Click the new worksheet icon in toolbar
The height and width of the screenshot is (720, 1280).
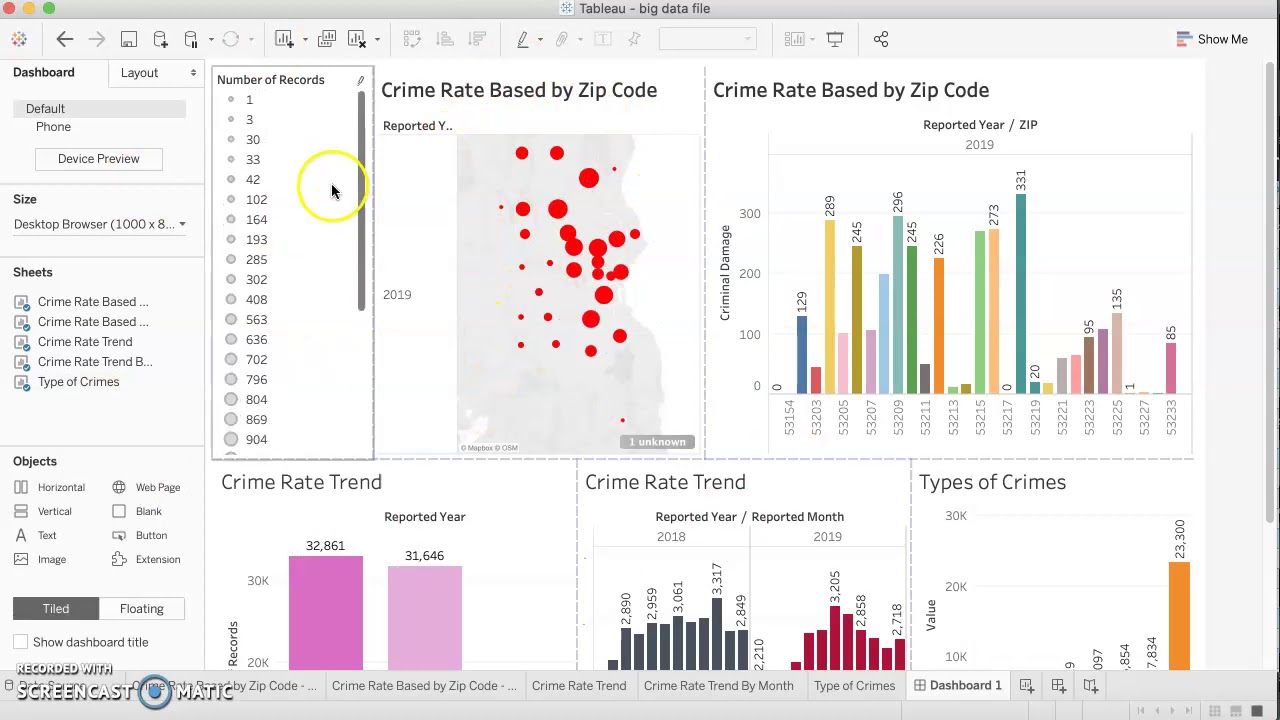point(285,39)
